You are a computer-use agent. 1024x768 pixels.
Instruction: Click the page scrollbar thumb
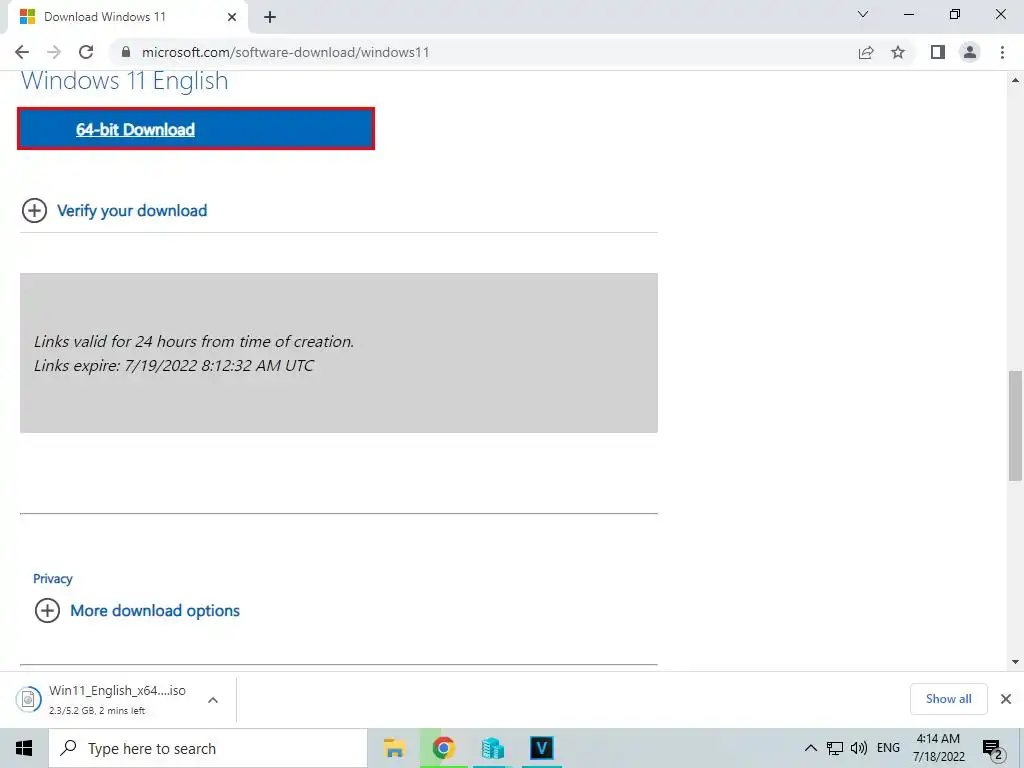coord(1015,426)
